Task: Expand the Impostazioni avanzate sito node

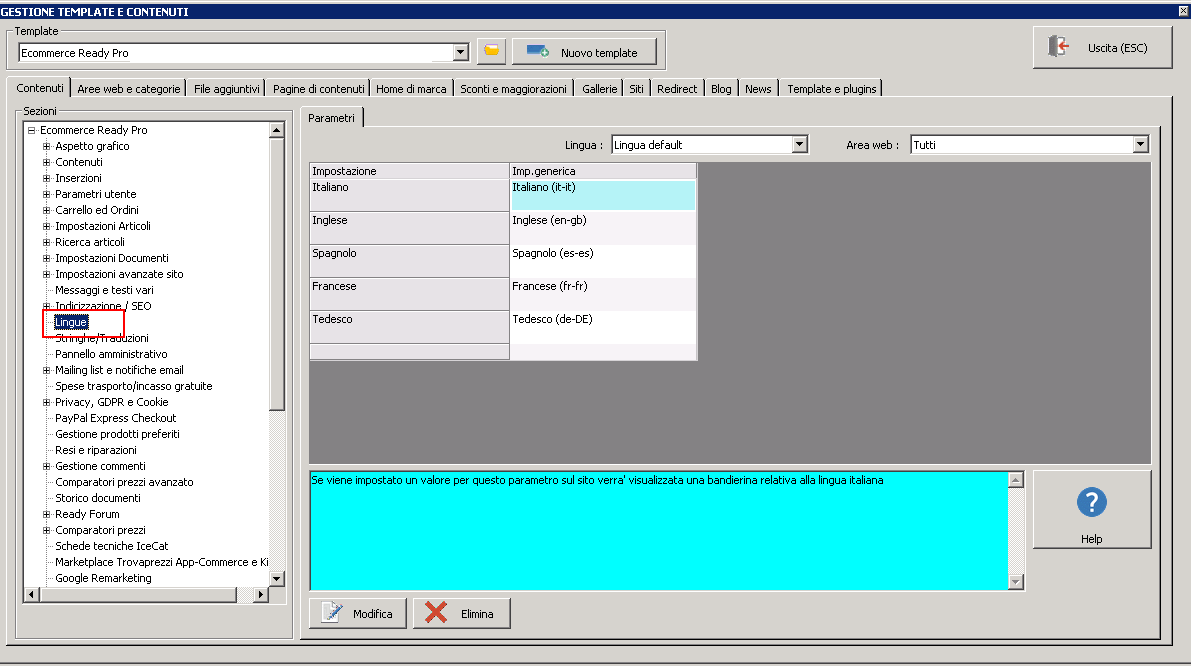Action: pyautogui.click(x=46, y=273)
